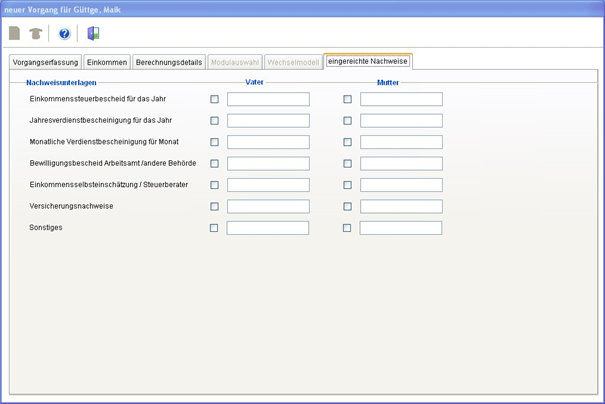
Task: Check Vater box for Einkommenssteuerbescheid
Action: (x=214, y=100)
